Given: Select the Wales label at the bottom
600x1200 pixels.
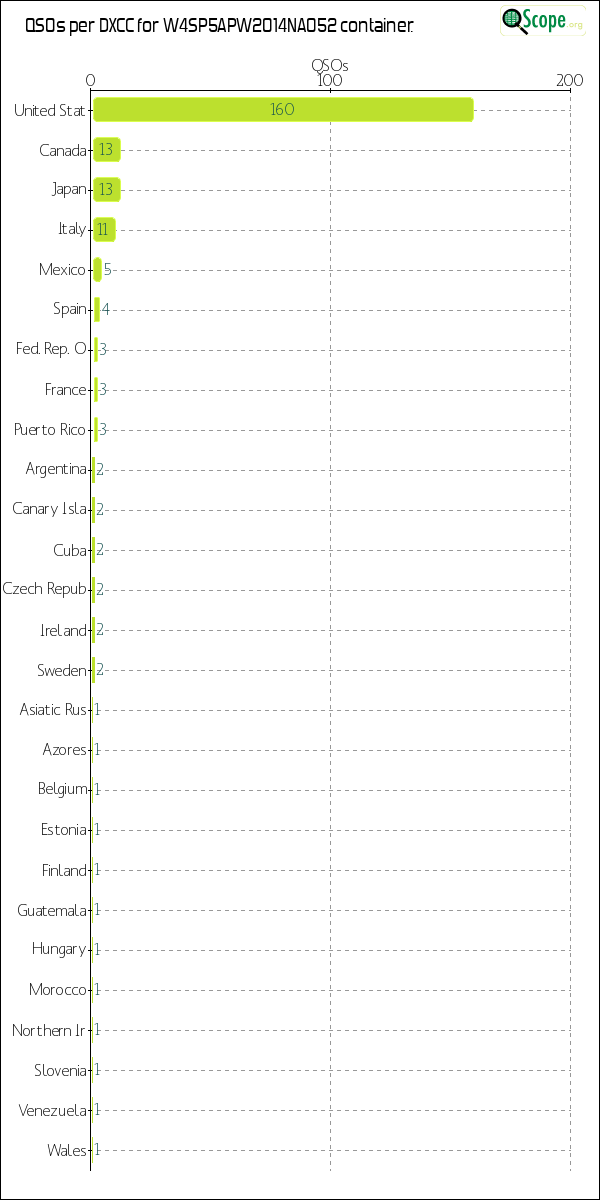Looking at the screenshot, I should tap(67, 1150).
